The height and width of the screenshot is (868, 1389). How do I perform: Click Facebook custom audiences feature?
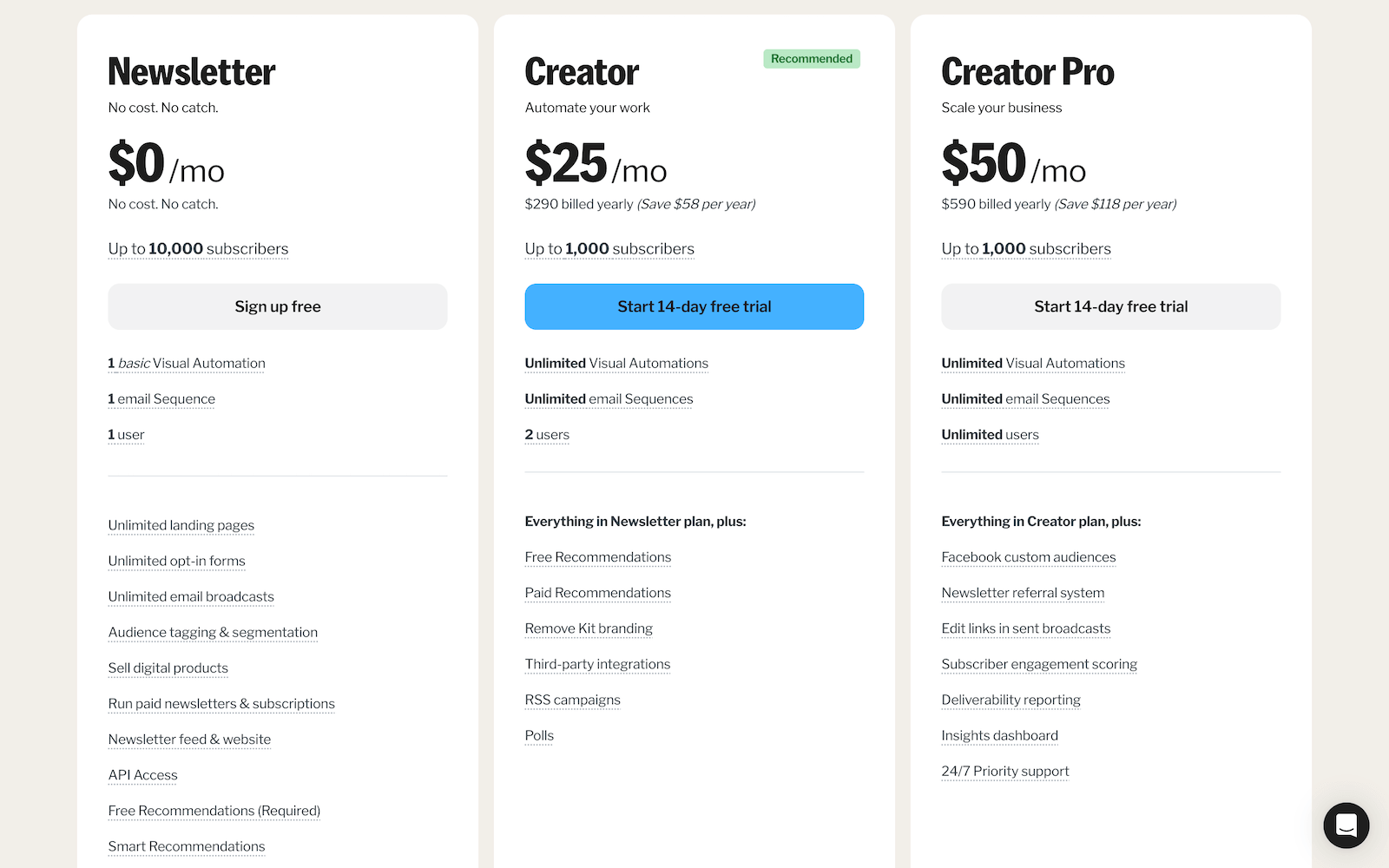(1029, 557)
